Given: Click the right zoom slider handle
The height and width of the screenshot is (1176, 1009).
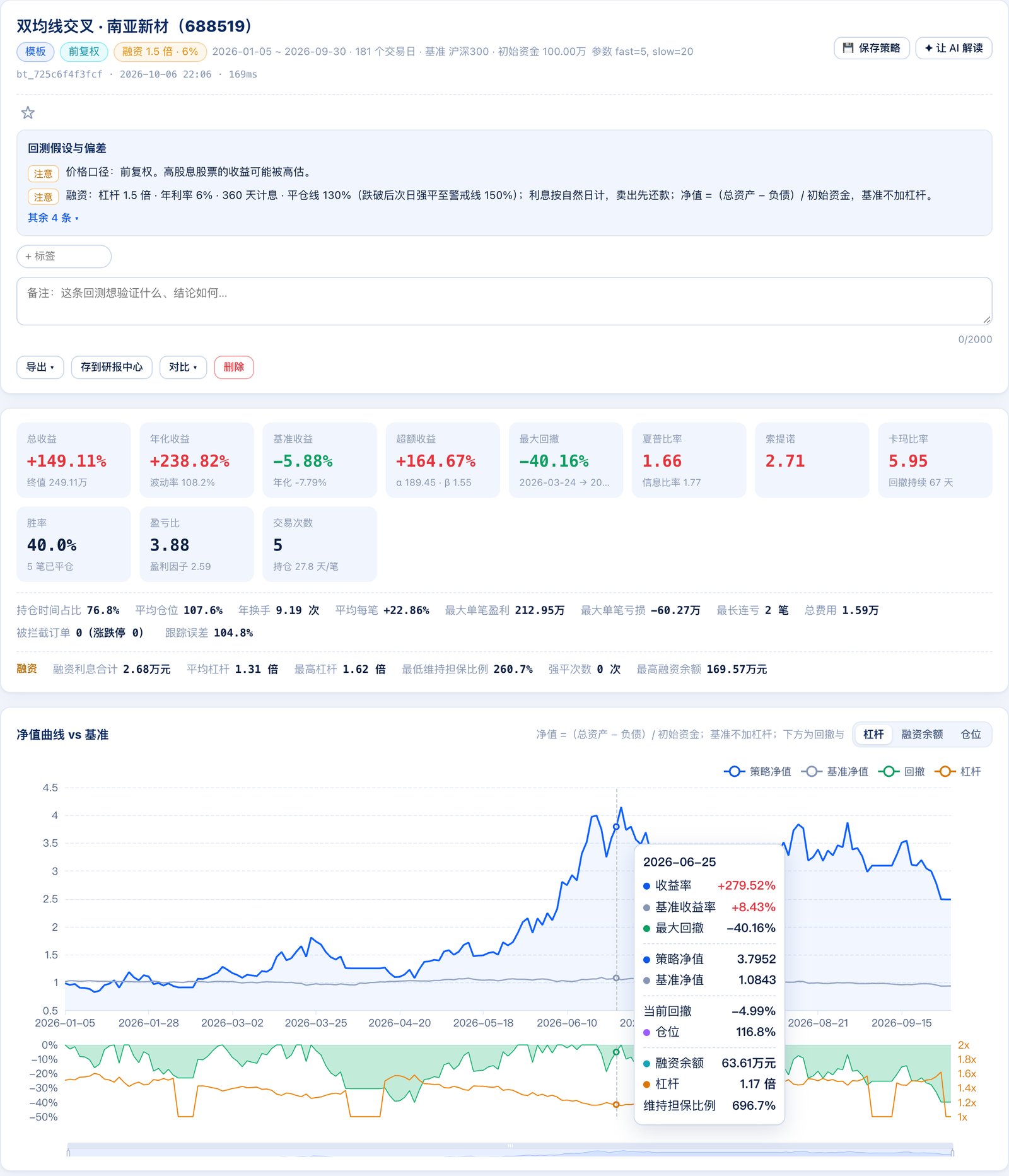Looking at the screenshot, I should click(x=953, y=1153).
